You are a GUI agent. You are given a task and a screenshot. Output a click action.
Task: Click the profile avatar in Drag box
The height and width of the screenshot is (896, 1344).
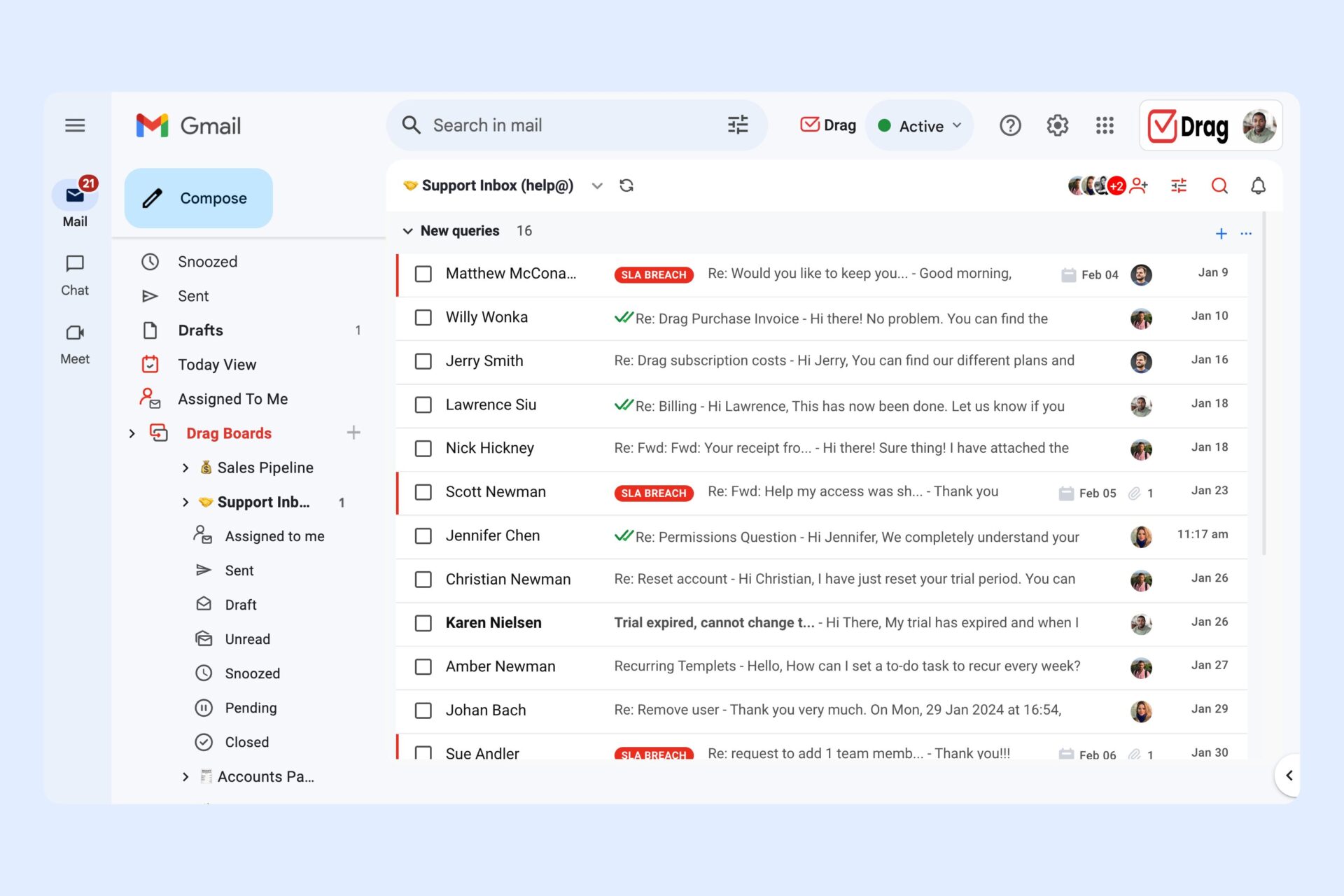(x=1259, y=126)
